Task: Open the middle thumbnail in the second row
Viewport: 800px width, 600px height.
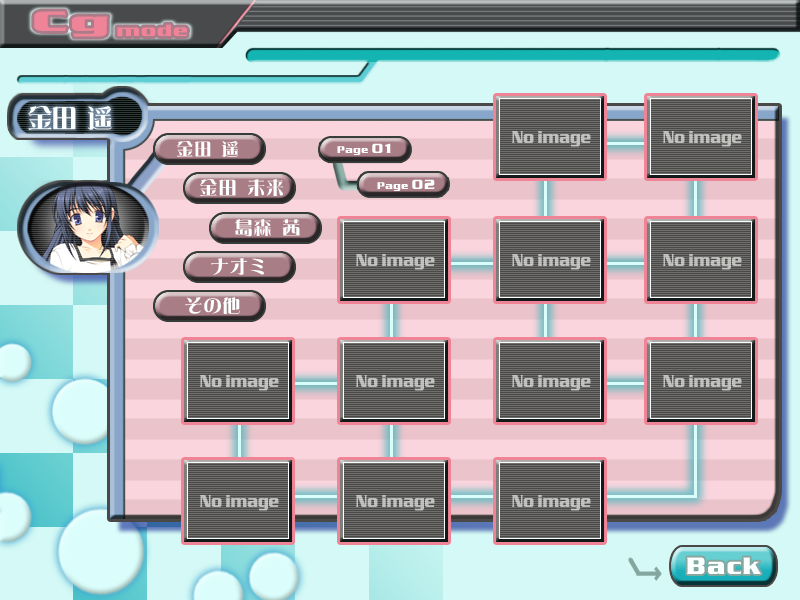Action: (550, 260)
